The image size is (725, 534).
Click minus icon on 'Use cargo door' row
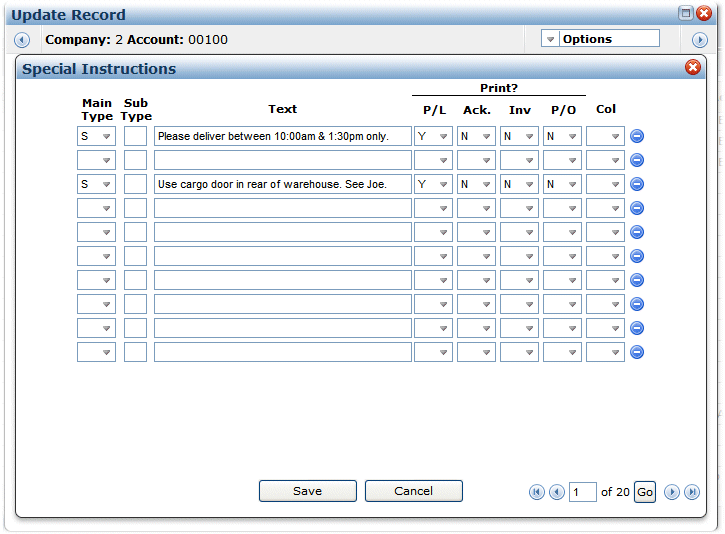637,184
